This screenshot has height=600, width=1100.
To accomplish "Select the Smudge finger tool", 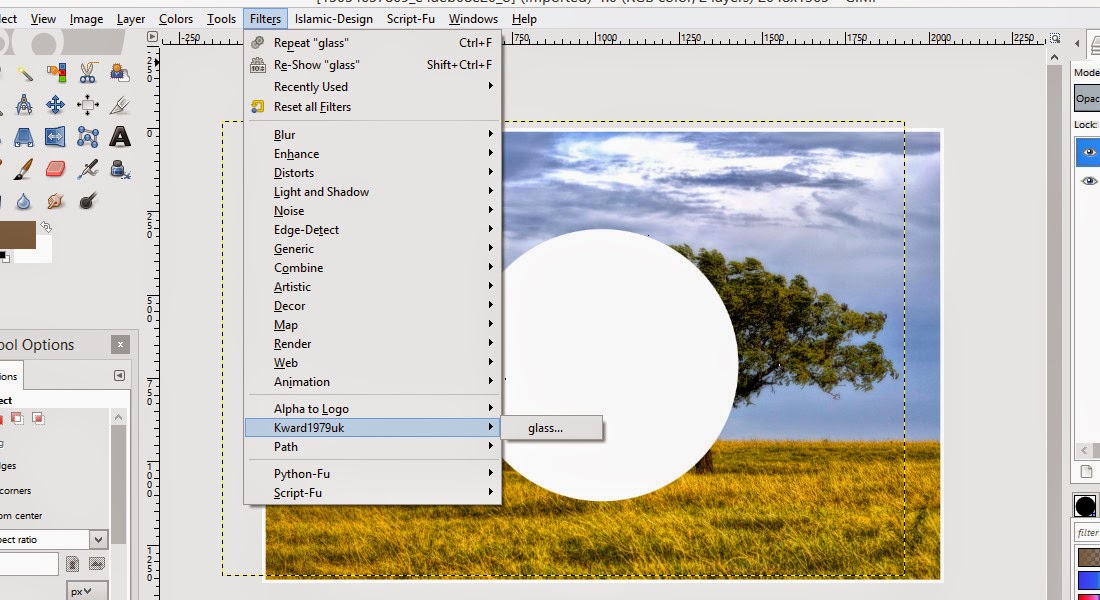I will (x=55, y=201).
